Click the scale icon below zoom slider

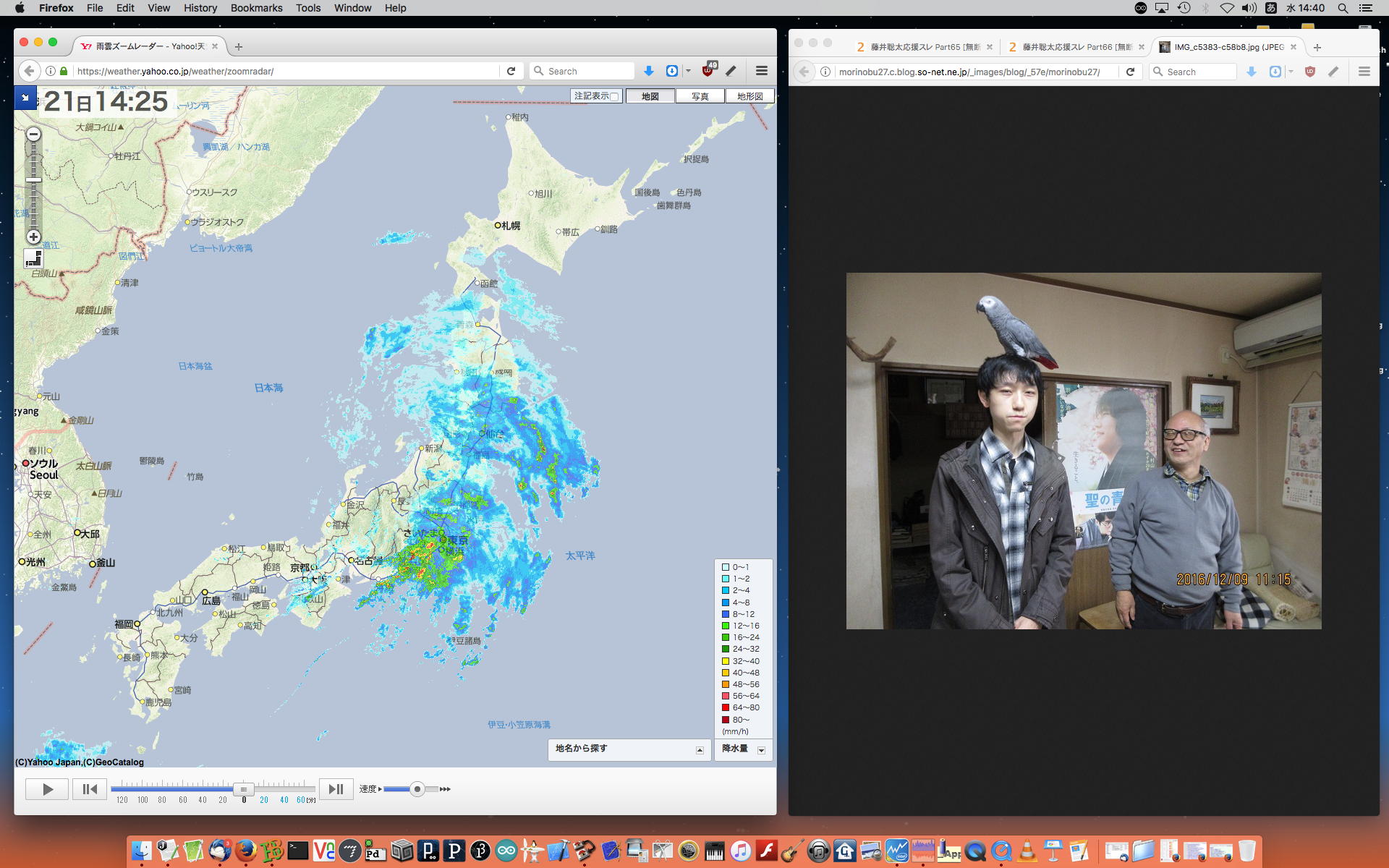[x=33, y=259]
